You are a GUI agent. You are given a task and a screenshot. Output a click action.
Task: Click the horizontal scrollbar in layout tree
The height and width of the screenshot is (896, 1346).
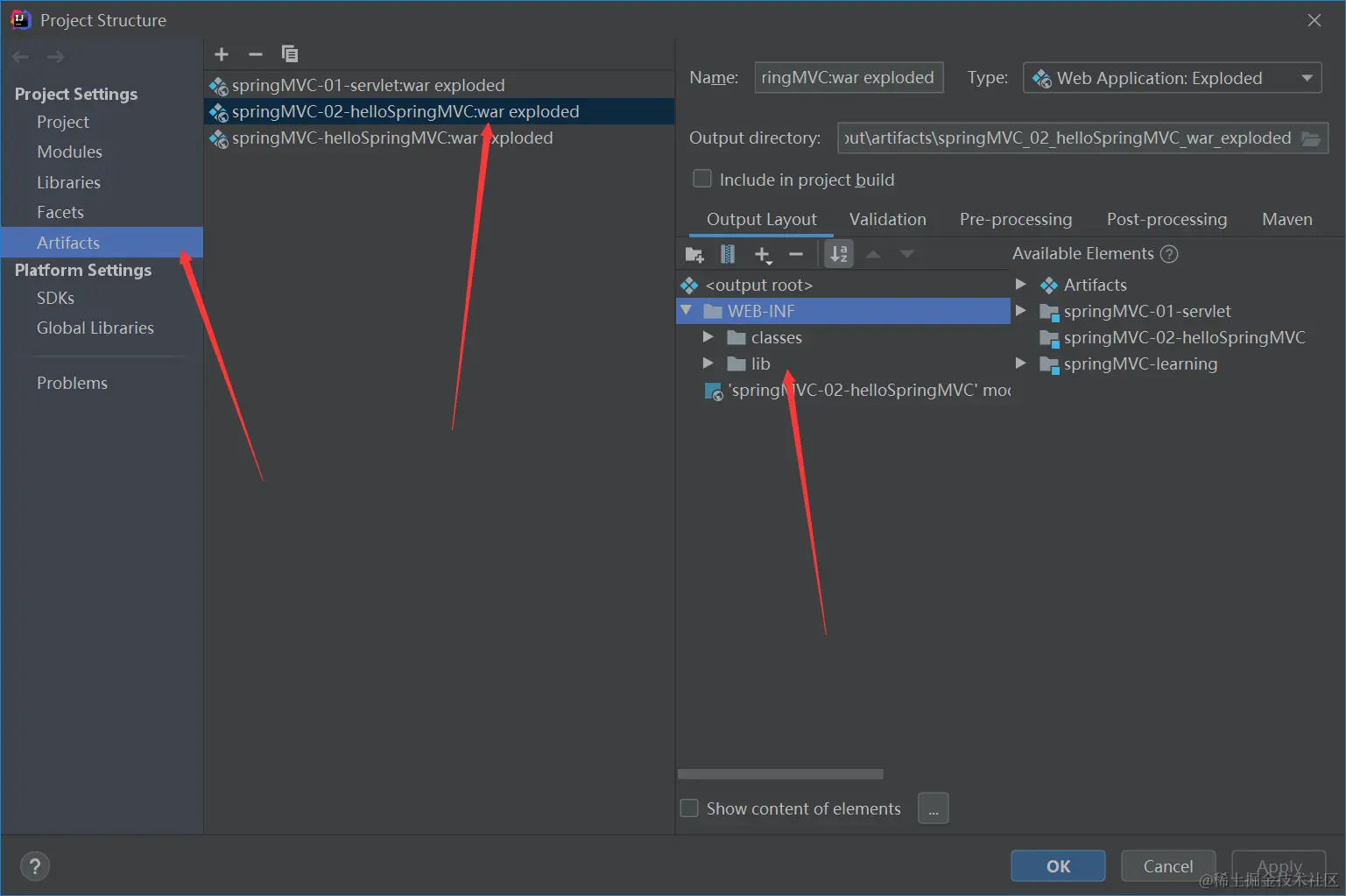point(780,774)
